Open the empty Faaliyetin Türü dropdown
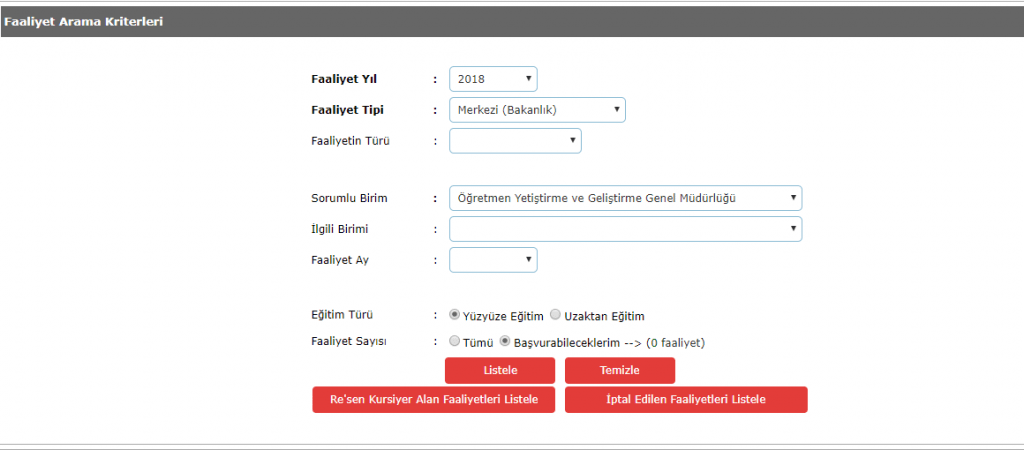This screenshot has height=450, width=1024. 515,140
